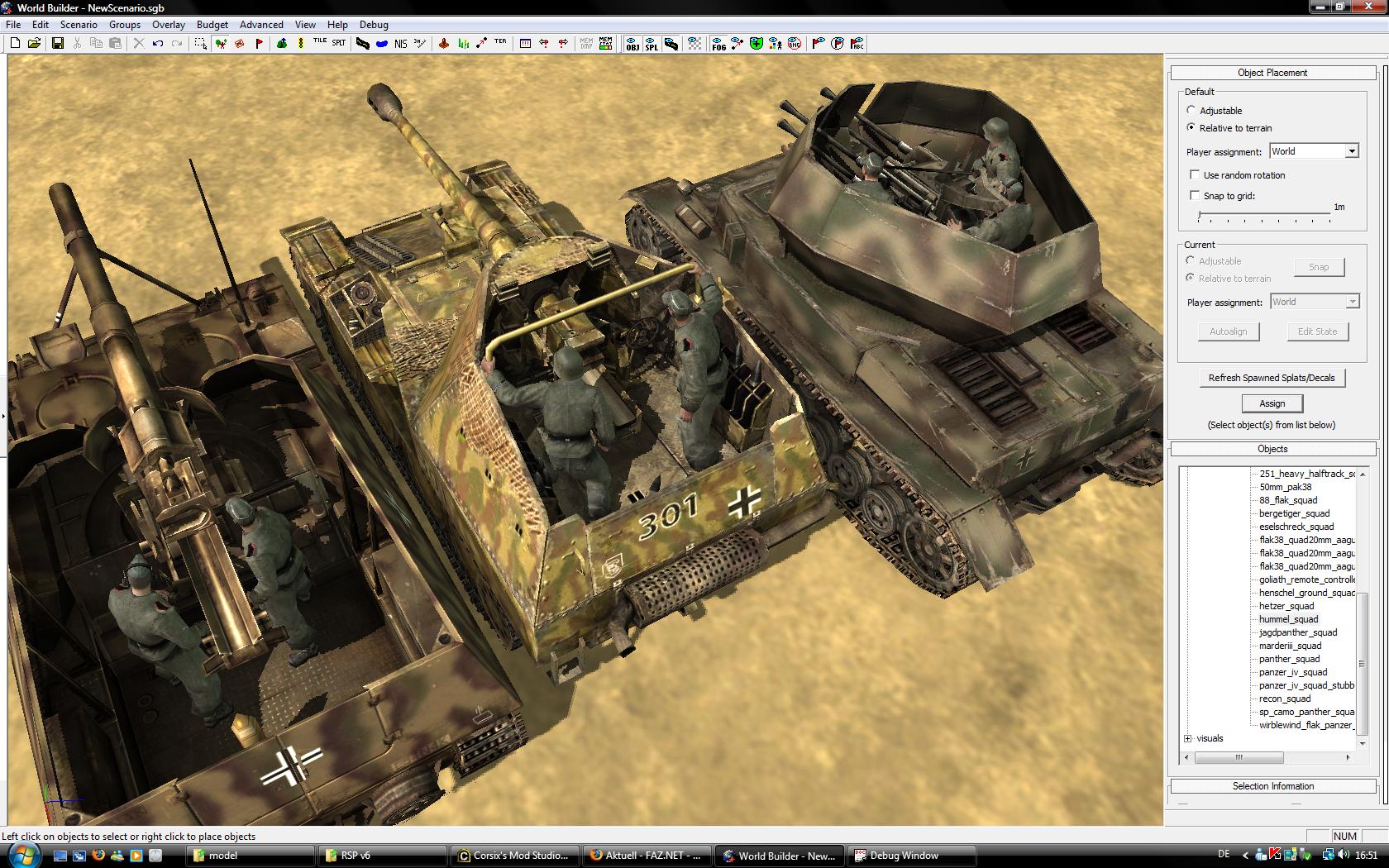The image size is (1389, 868).
Task: Click the Assign button
Action: (x=1272, y=403)
